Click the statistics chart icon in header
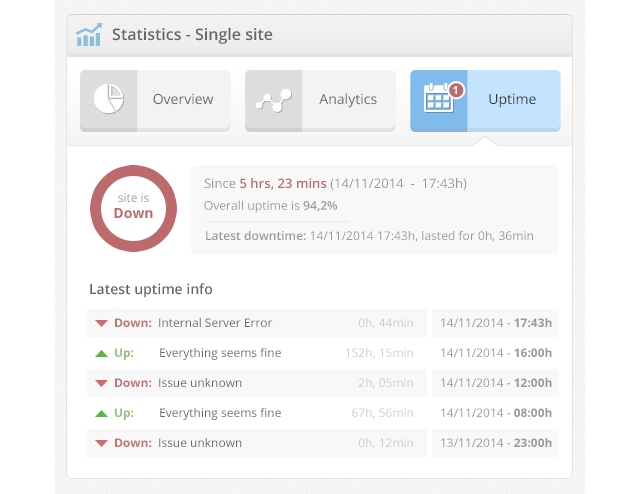This screenshot has width=640, height=494. [x=89, y=35]
